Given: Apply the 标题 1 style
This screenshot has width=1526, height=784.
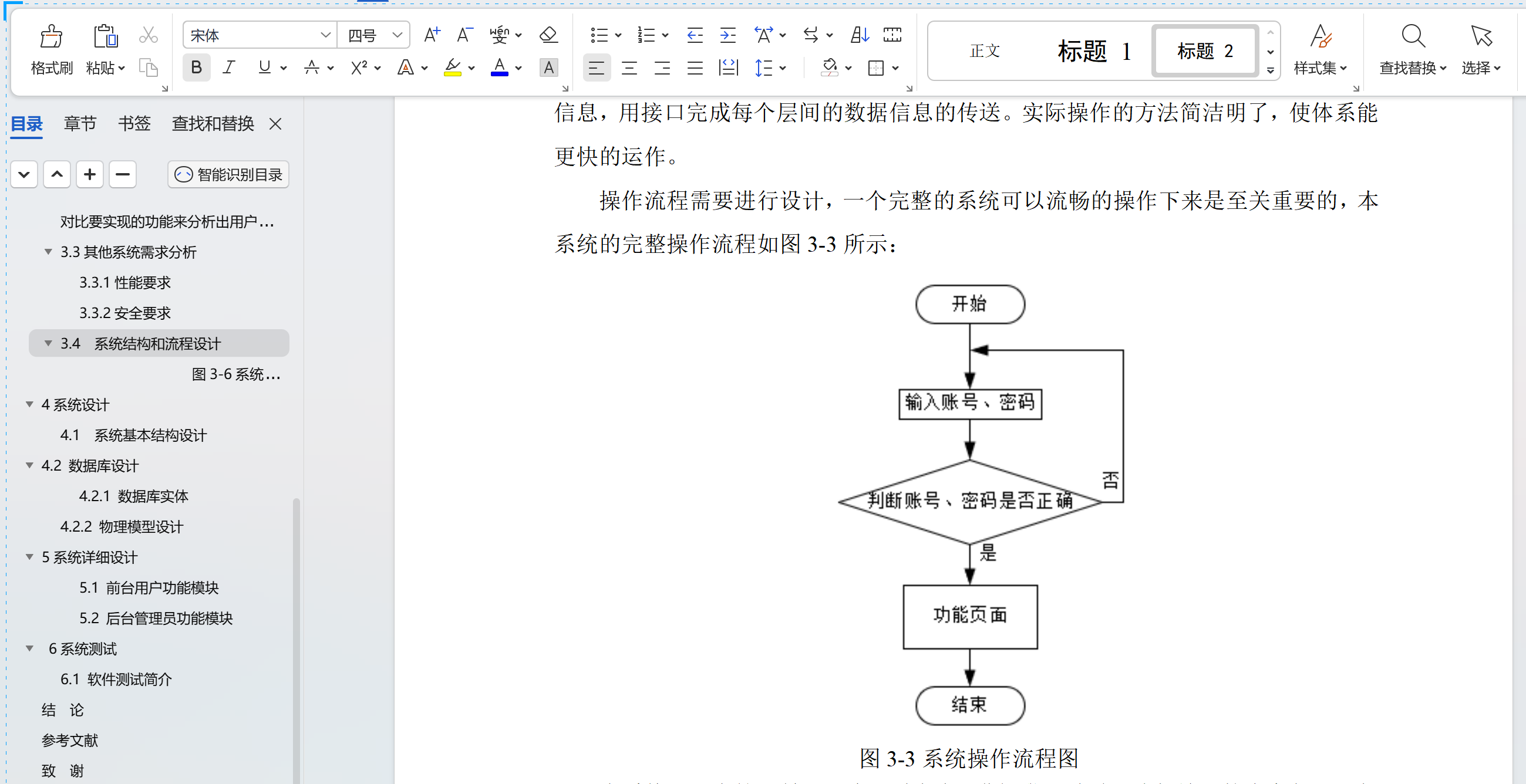Looking at the screenshot, I should pos(1094,52).
